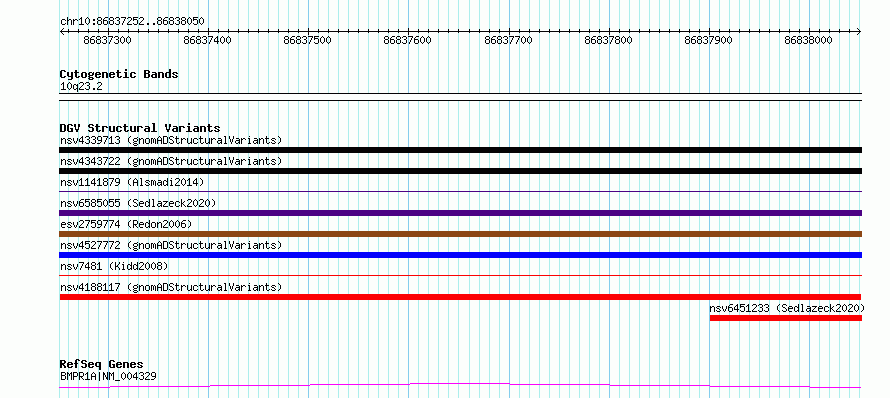Viewport: 890px width, 398px height.
Task: Click ruler position 86838000
Action: coord(809,40)
